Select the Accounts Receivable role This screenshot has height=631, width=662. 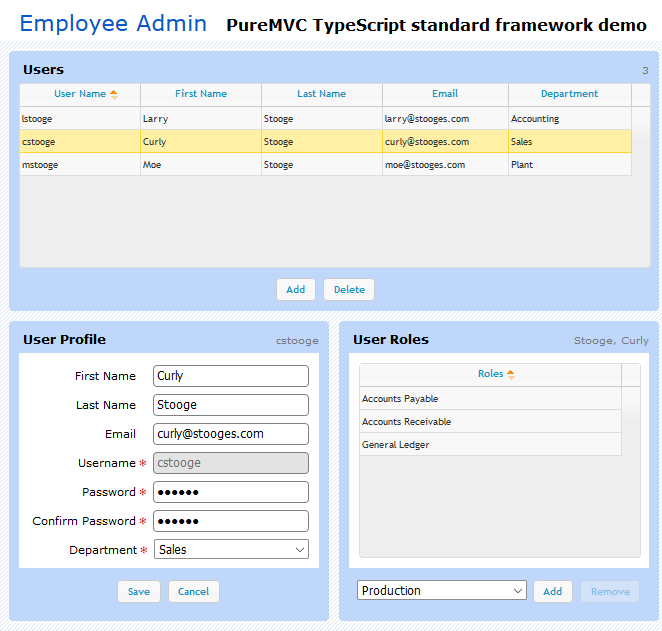(491, 422)
